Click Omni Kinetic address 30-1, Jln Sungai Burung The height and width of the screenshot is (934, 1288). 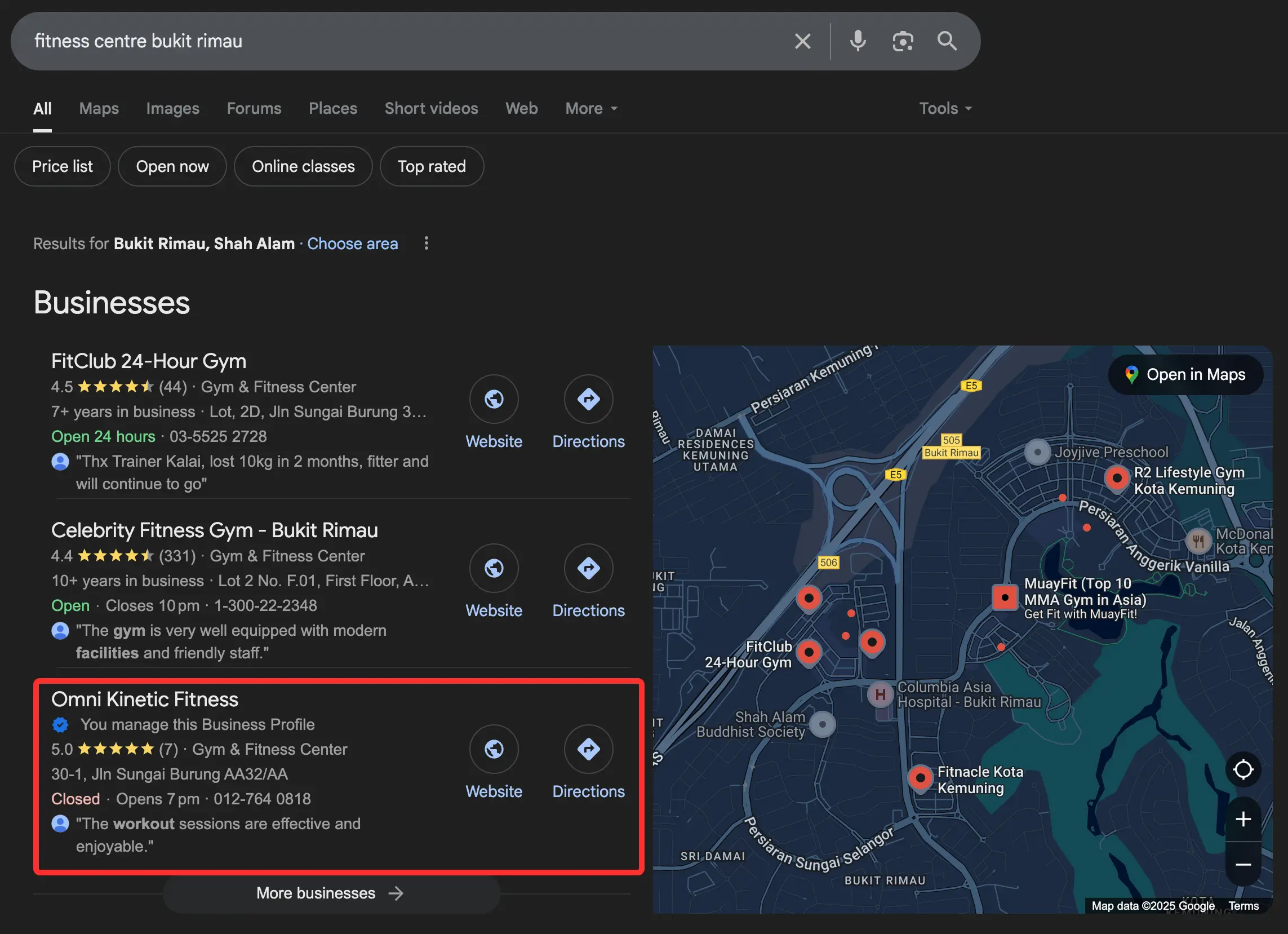pyautogui.click(x=169, y=774)
